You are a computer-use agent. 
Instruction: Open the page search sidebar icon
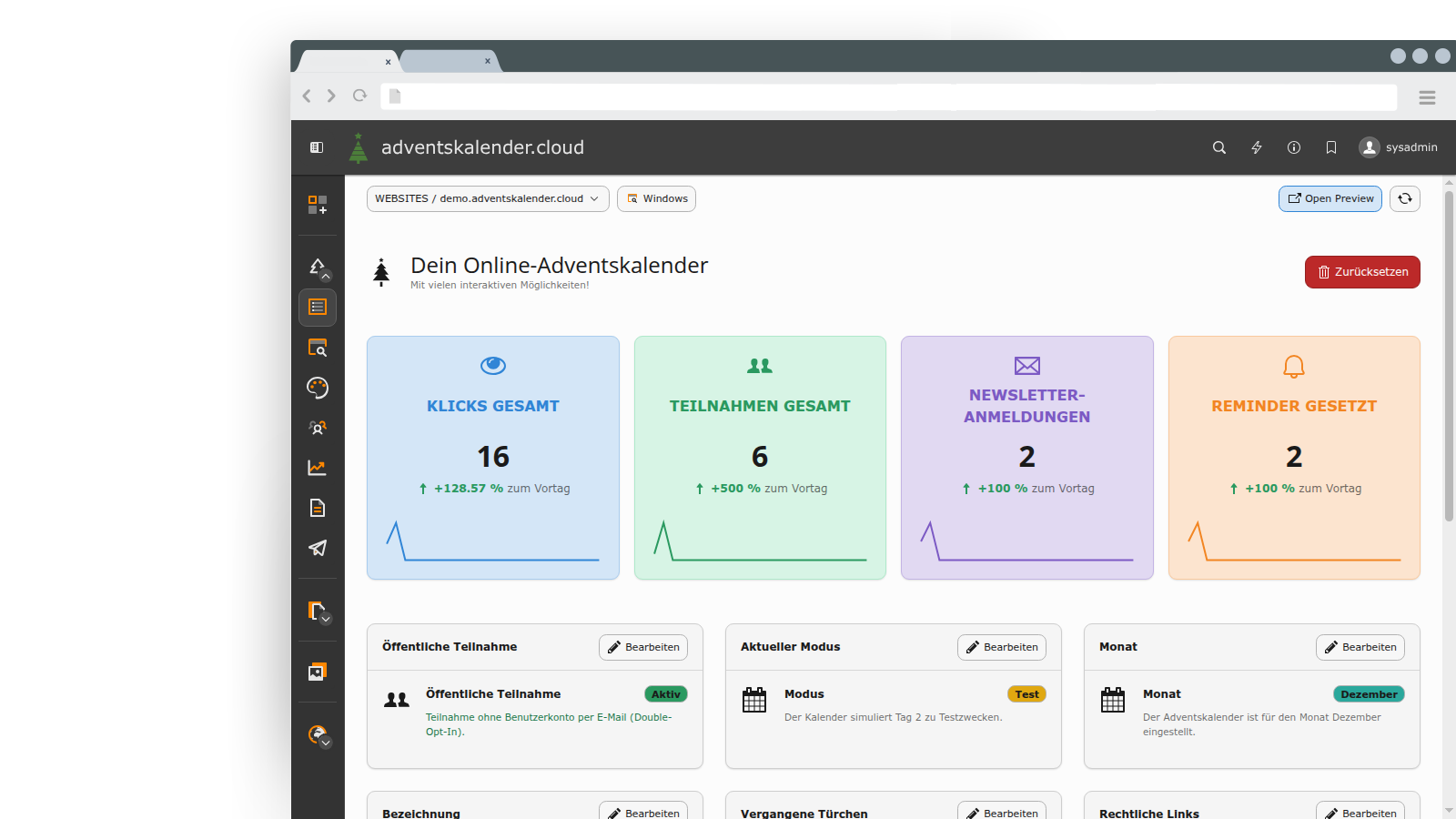click(x=318, y=348)
